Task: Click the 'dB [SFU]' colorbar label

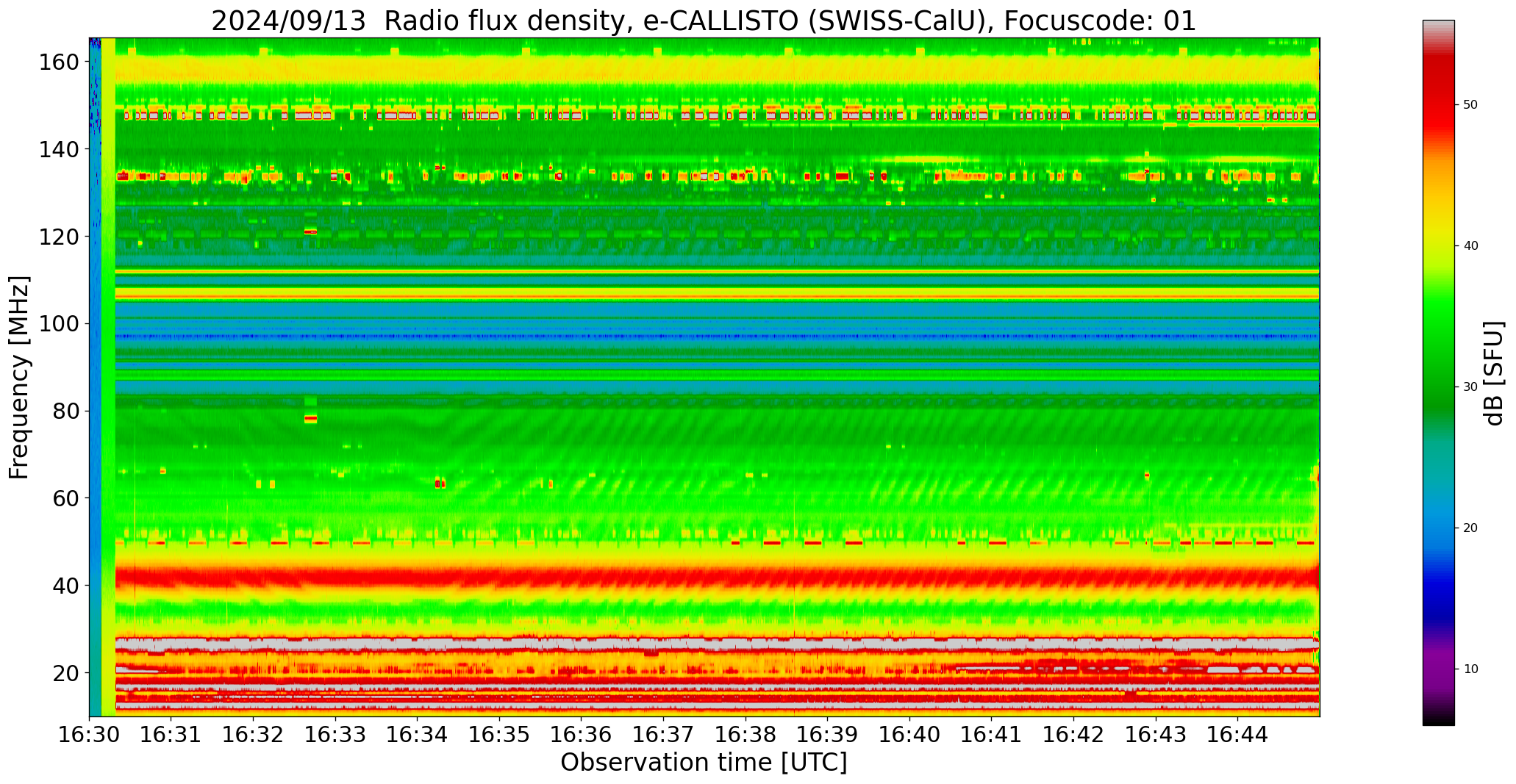Action: [x=1494, y=373]
